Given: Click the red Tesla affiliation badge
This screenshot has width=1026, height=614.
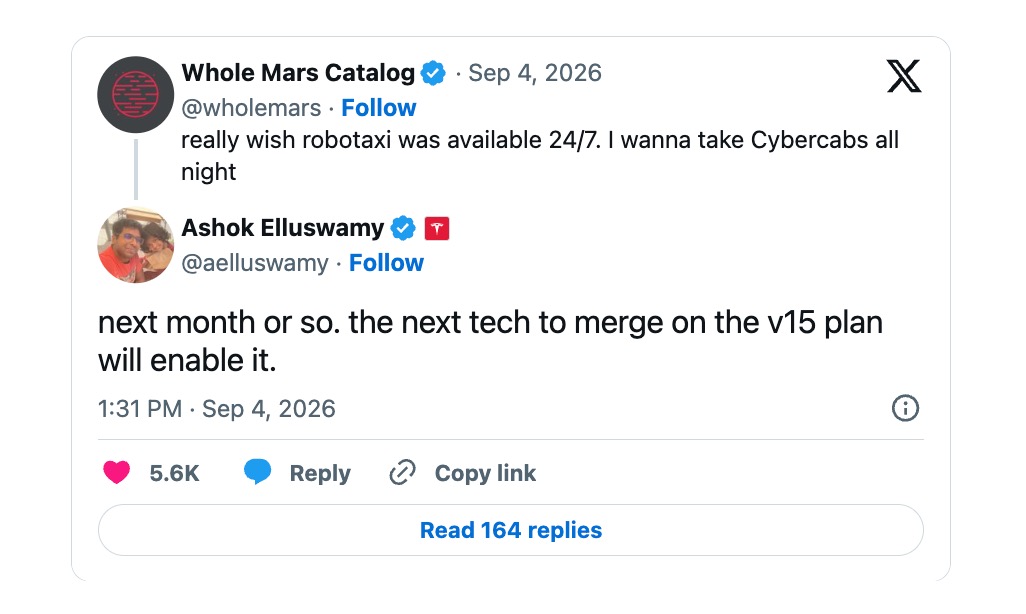Looking at the screenshot, I should 437,228.
